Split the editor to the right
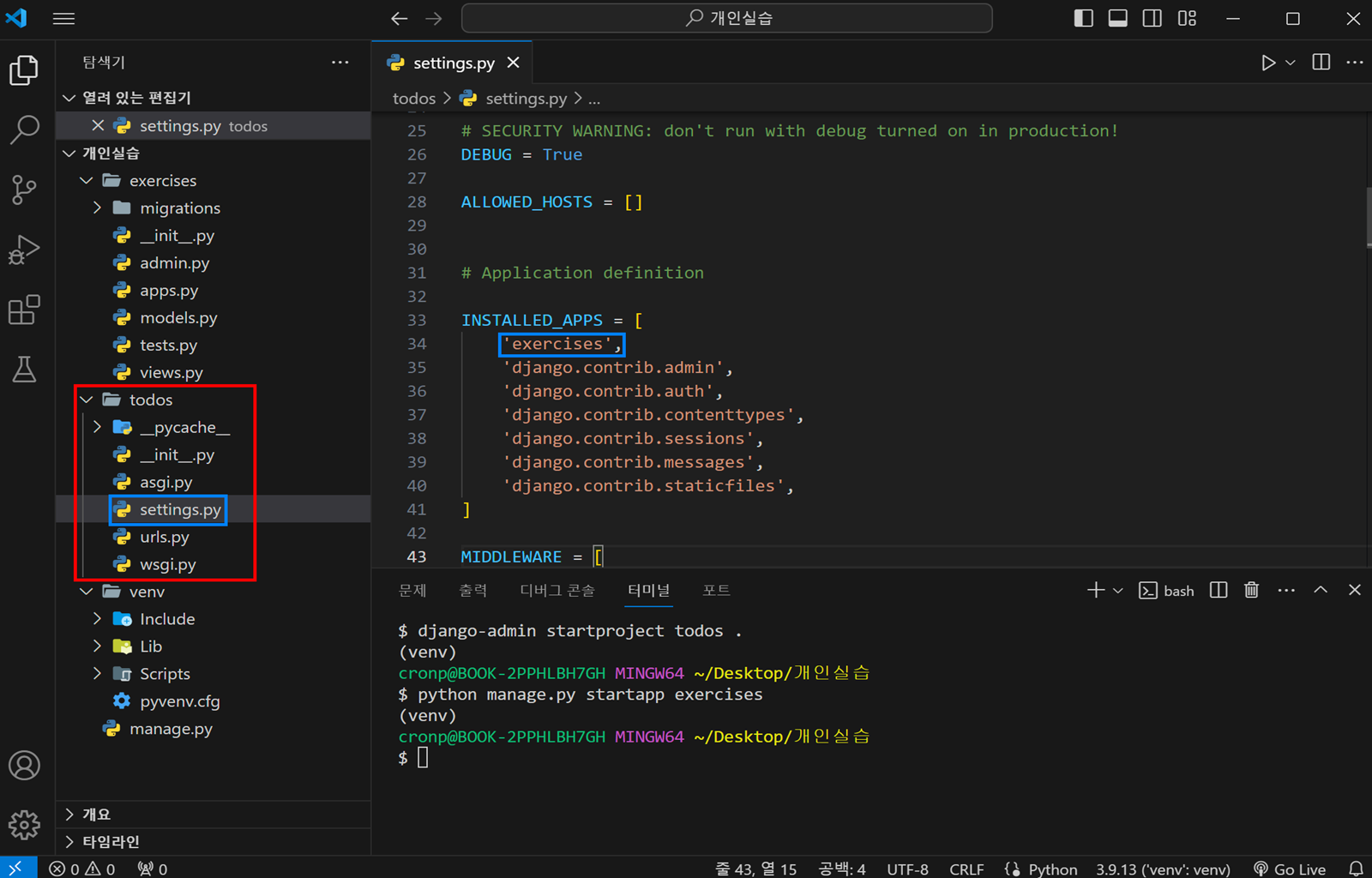Screen dimensions: 1372x878 (1321, 63)
